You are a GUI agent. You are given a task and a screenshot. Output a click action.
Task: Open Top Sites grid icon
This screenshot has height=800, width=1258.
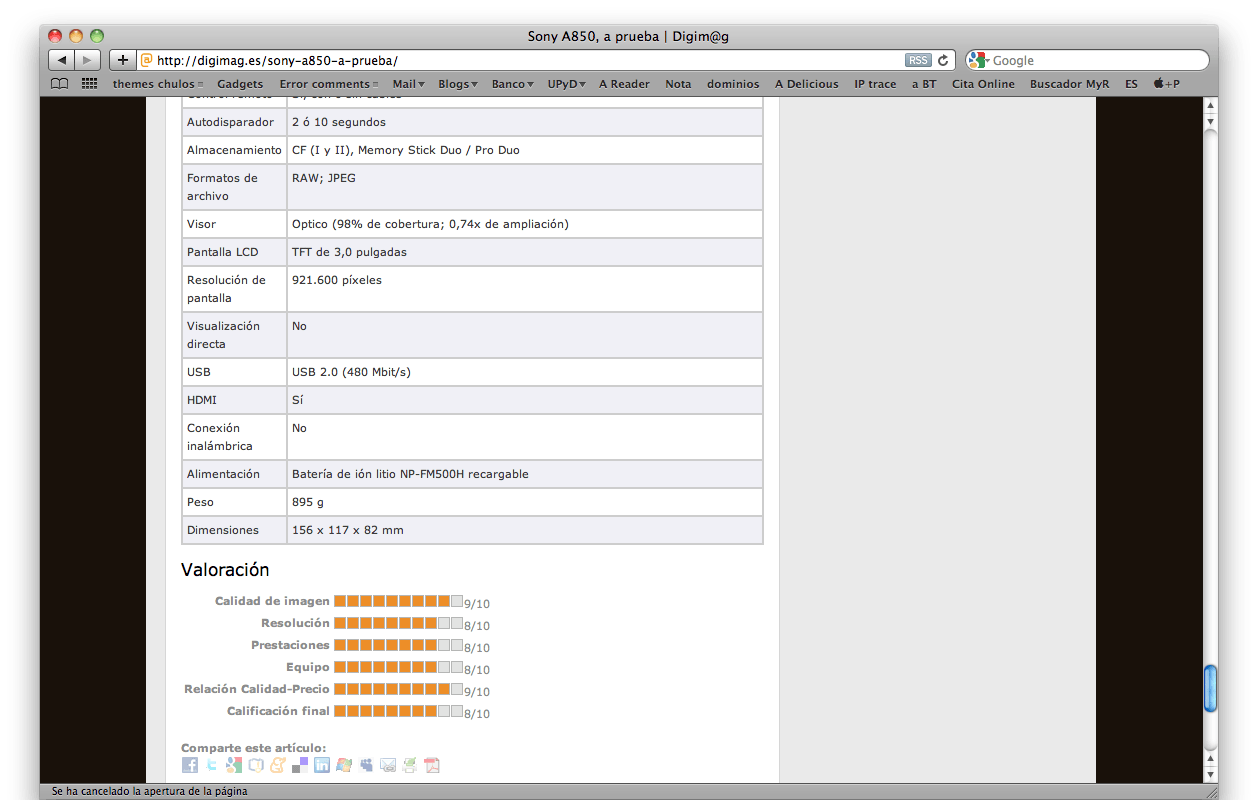tap(89, 84)
